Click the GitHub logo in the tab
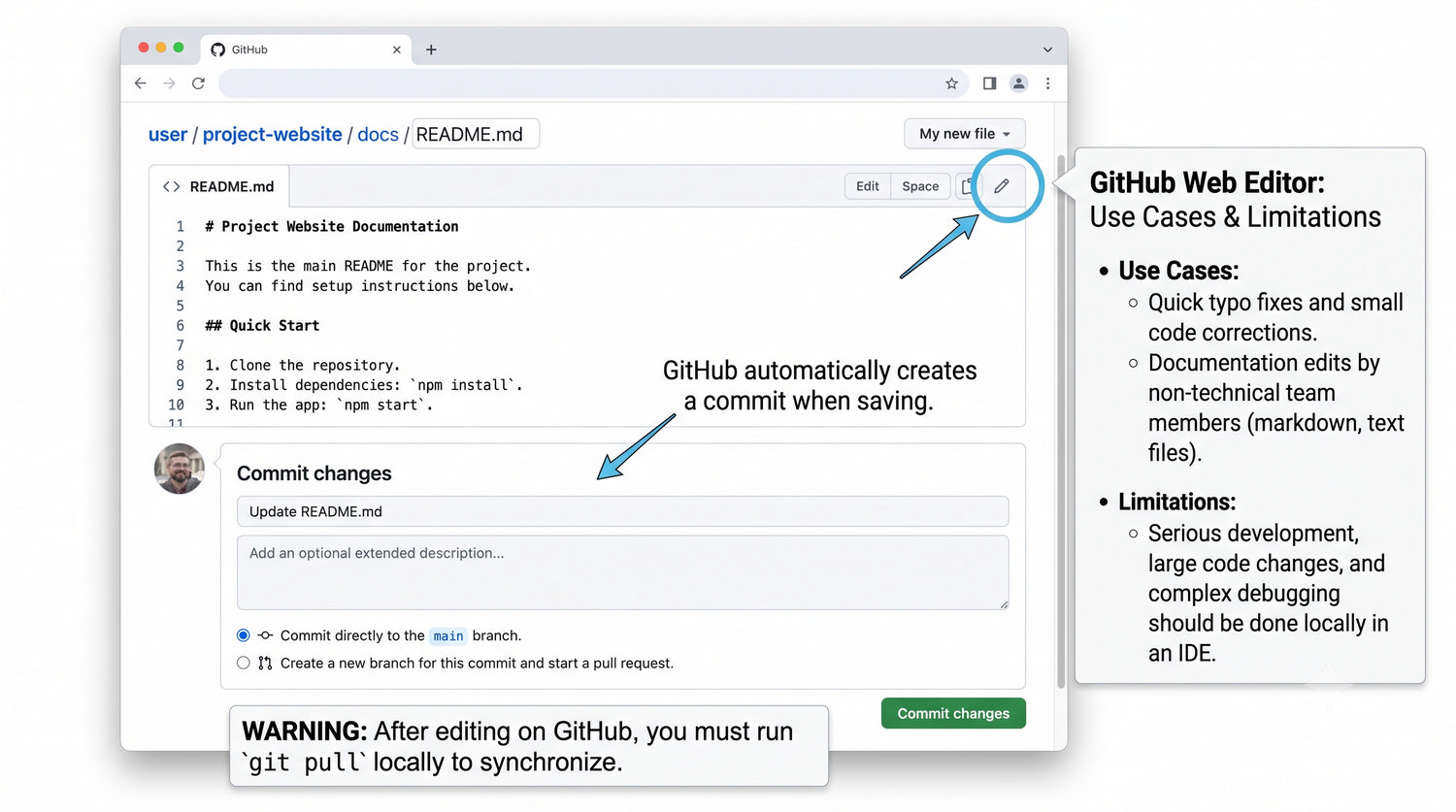 pos(217,49)
